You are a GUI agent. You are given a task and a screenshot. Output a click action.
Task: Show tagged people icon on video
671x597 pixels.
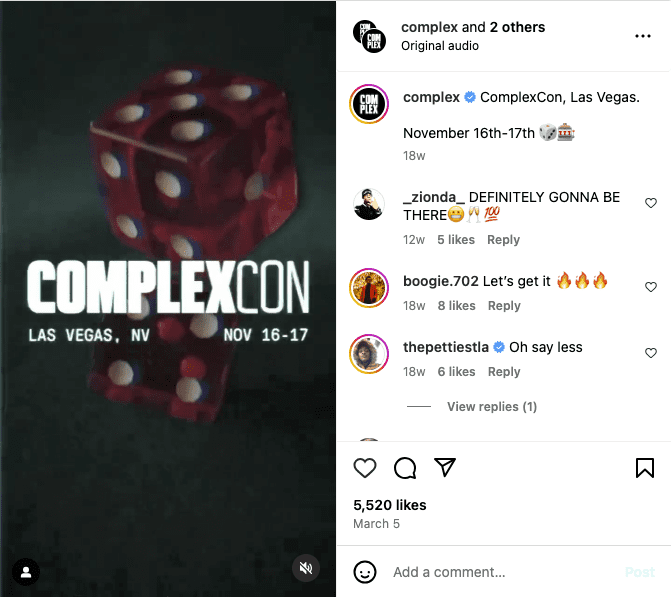26,572
